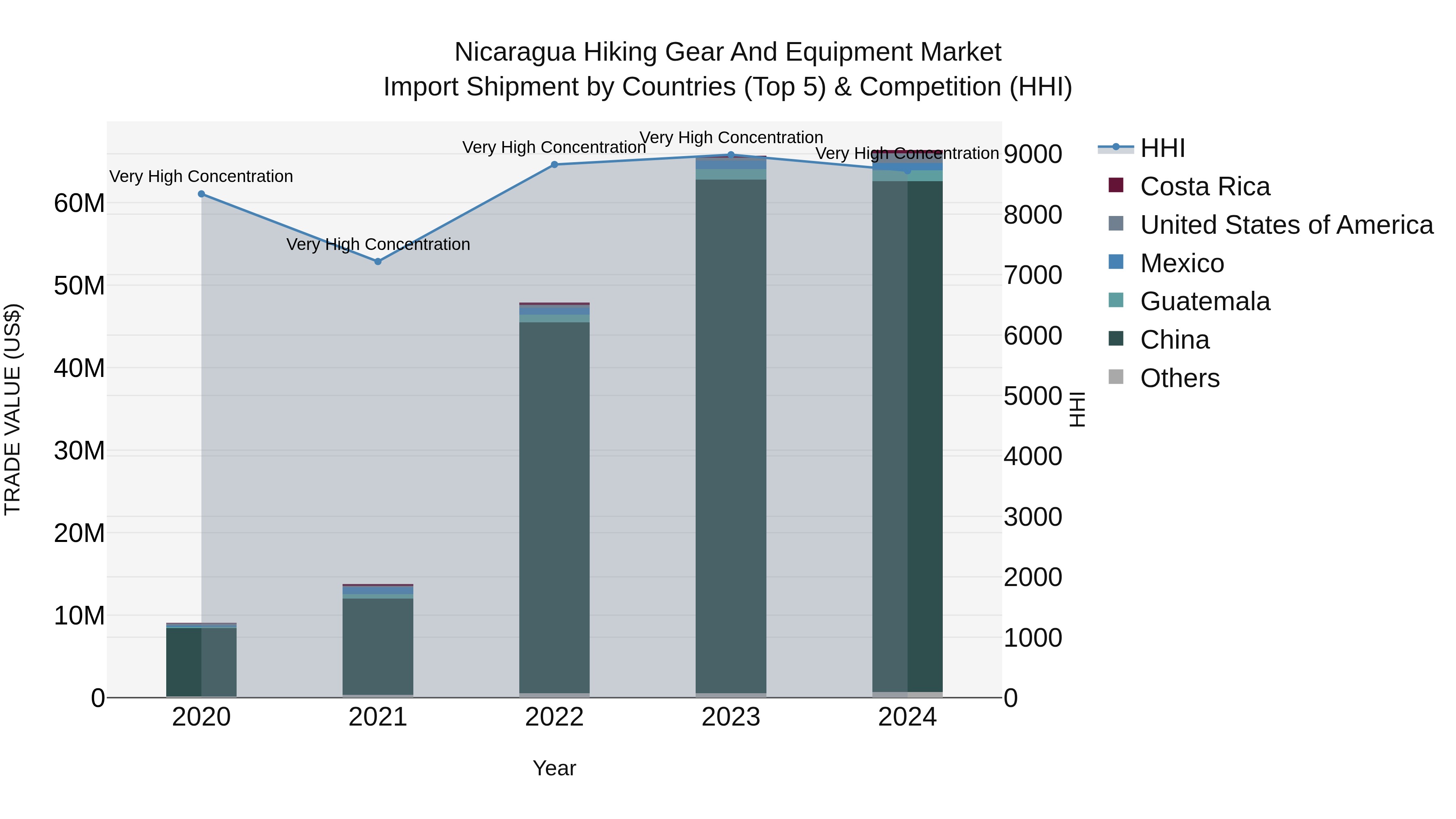Click the 2021 China bar segment
Viewport: 1456px width, 819px height.
pyautogui.click(x=378, y=647)
